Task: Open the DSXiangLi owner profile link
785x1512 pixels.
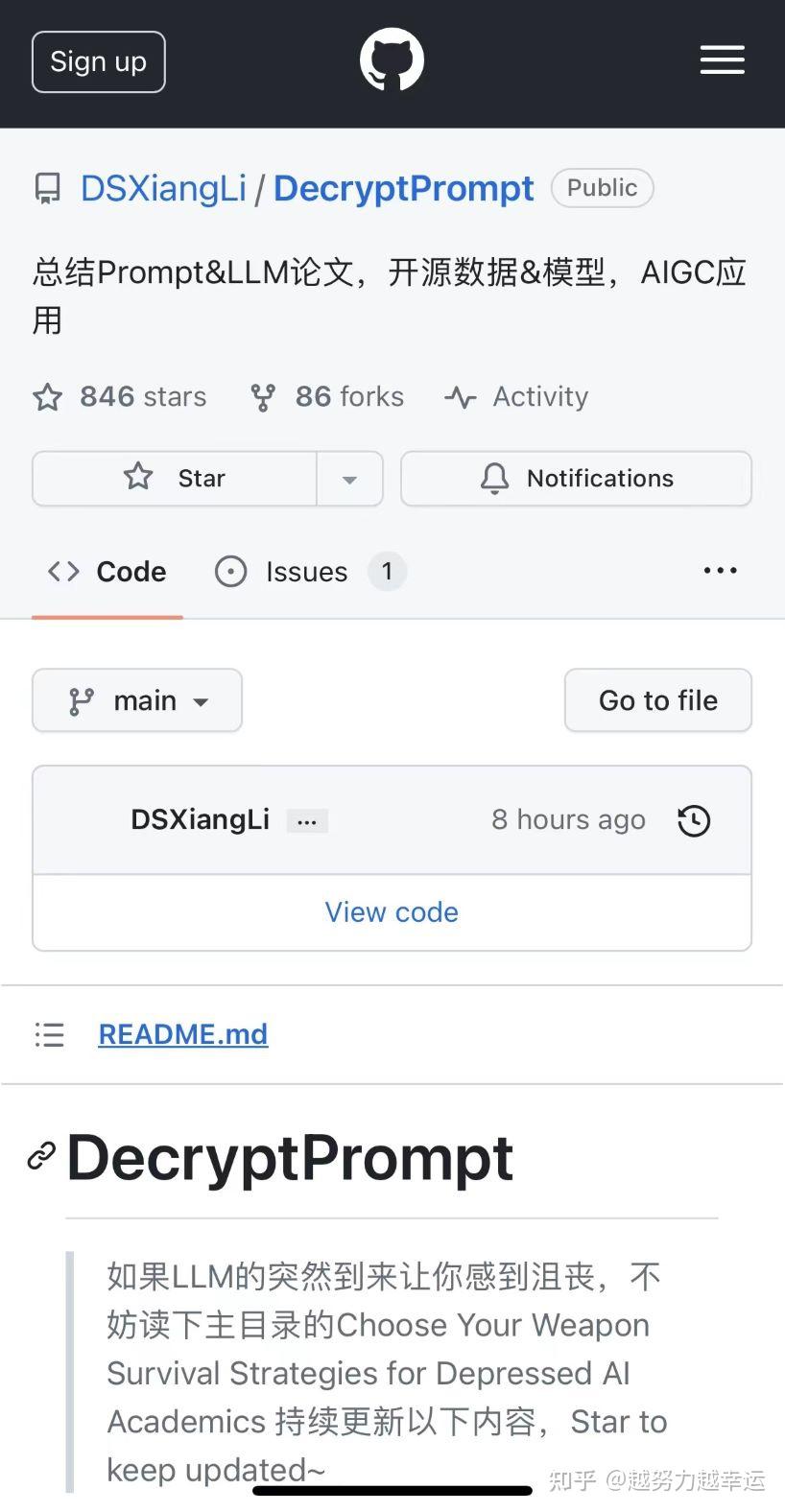Action: click(163, 189)
